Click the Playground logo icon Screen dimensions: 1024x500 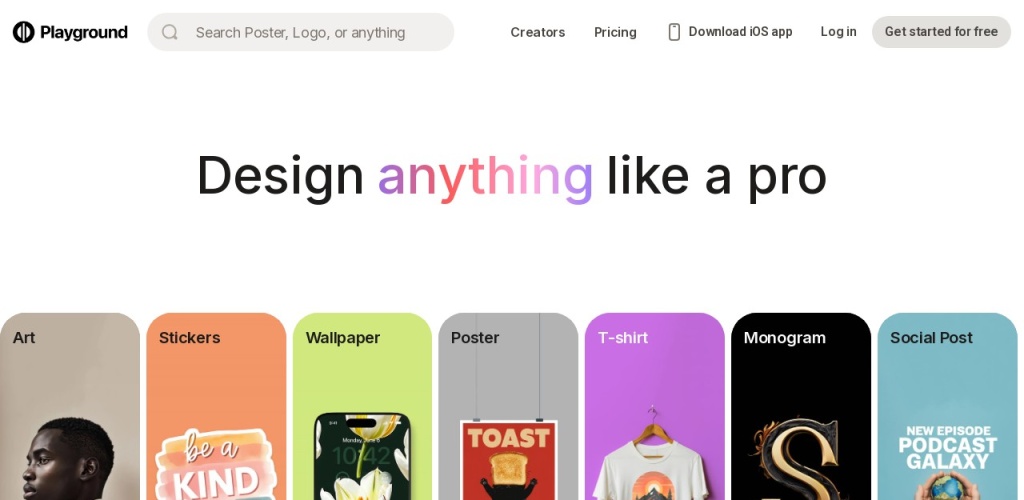(24, 32)
